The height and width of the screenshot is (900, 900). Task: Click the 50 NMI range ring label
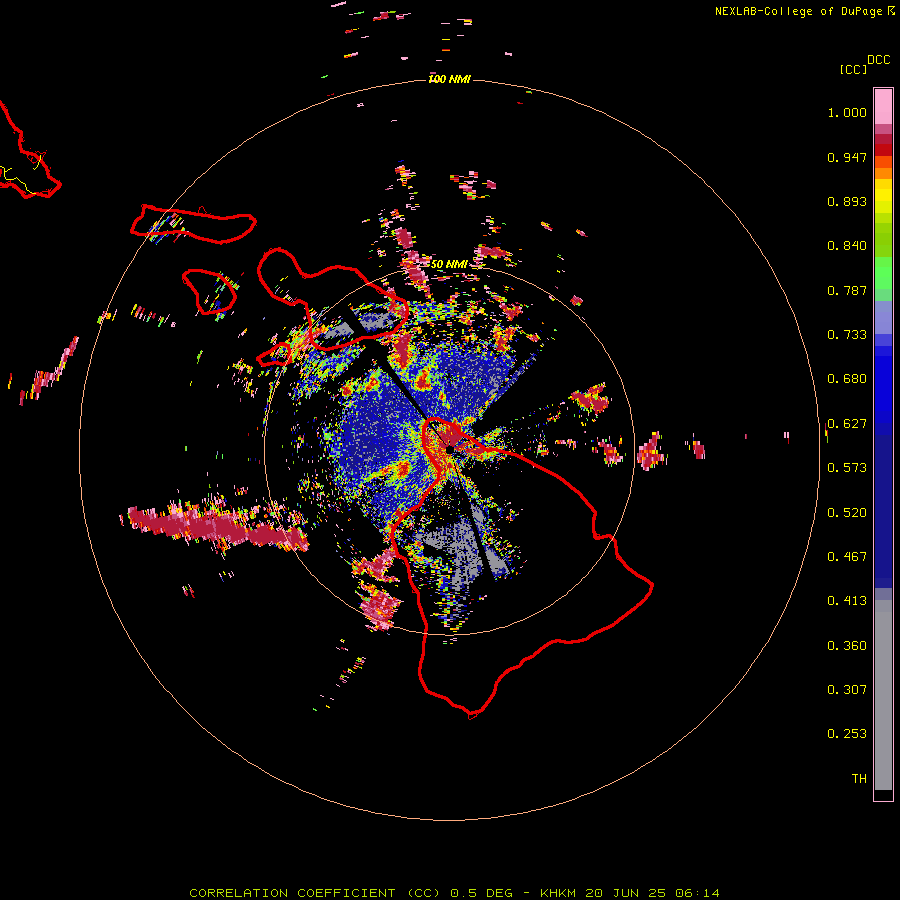pyautogui.click(x=449, y=265)
